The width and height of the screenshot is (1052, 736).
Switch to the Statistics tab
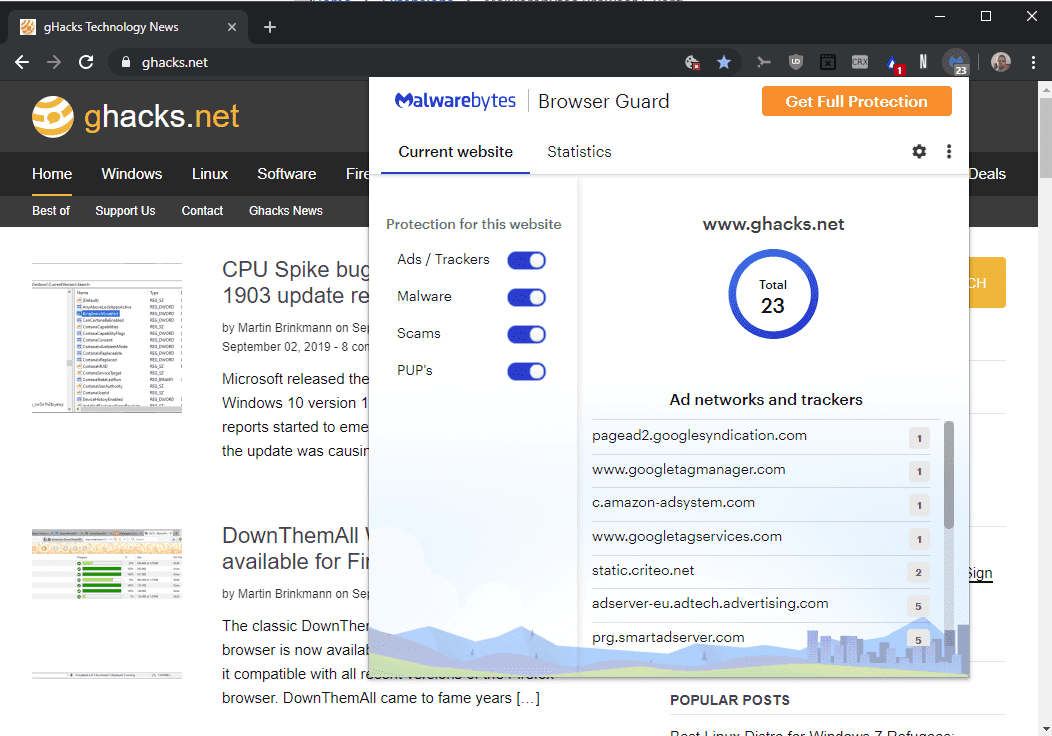pyautogui.click(x=579, y=151)
